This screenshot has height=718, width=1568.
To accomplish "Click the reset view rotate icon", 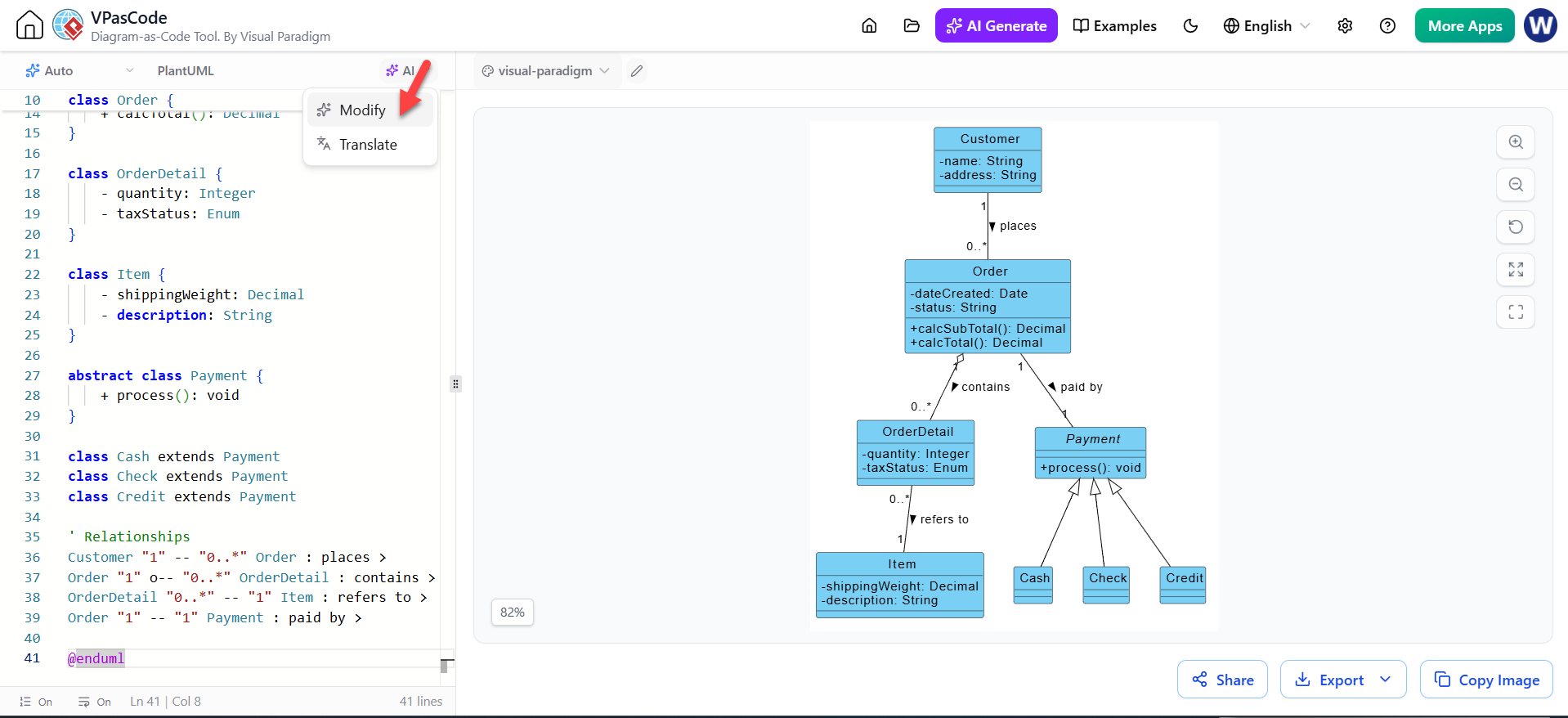I will 1515,227.
